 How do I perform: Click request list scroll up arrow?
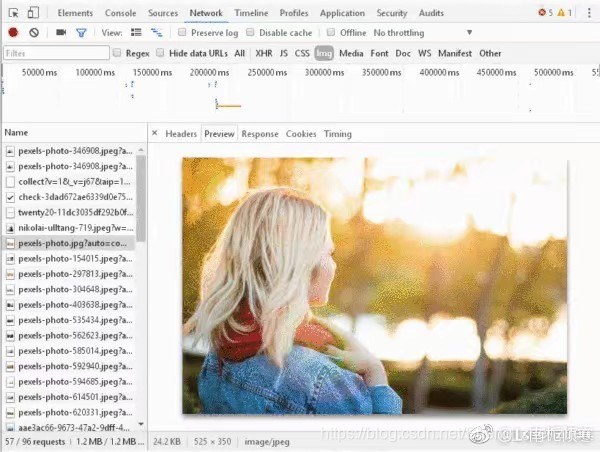[x=141, y=150]
